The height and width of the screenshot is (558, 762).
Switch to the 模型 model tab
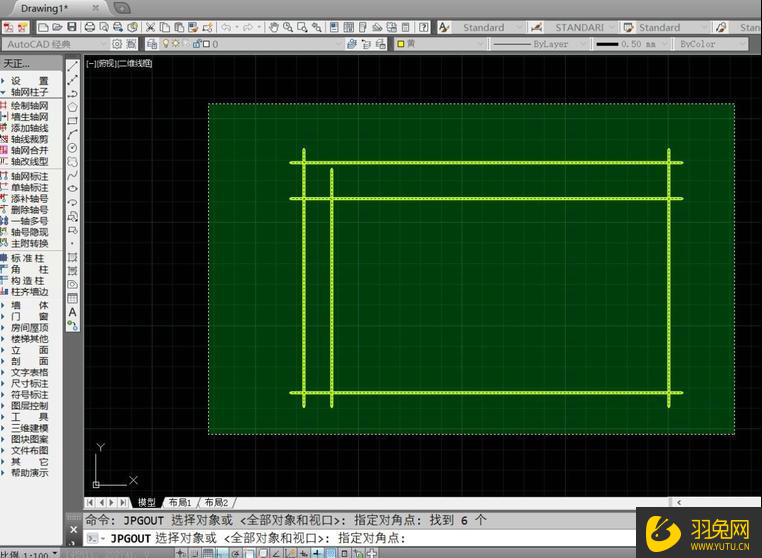pos(147,502)
